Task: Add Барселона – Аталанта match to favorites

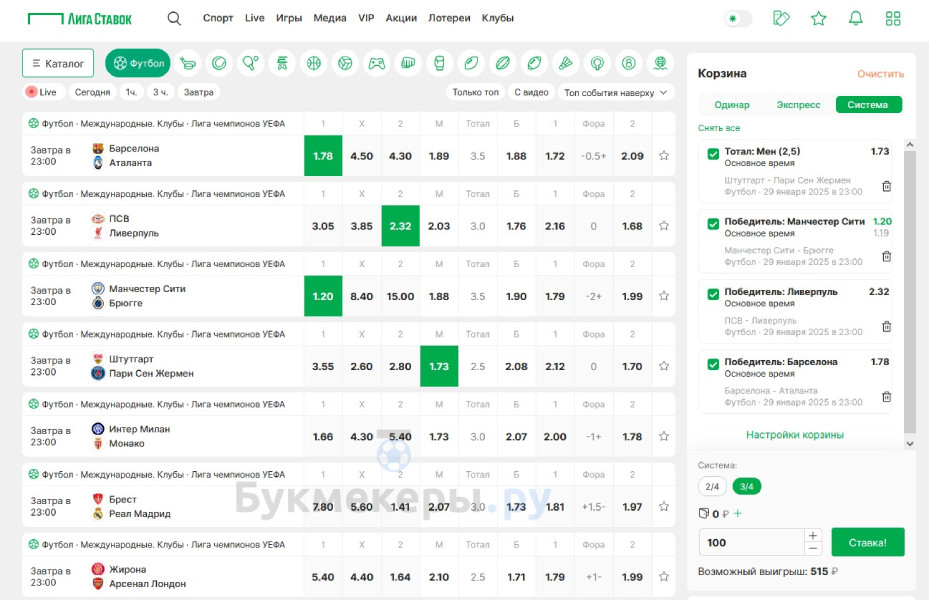Action: tap(664, 156)
